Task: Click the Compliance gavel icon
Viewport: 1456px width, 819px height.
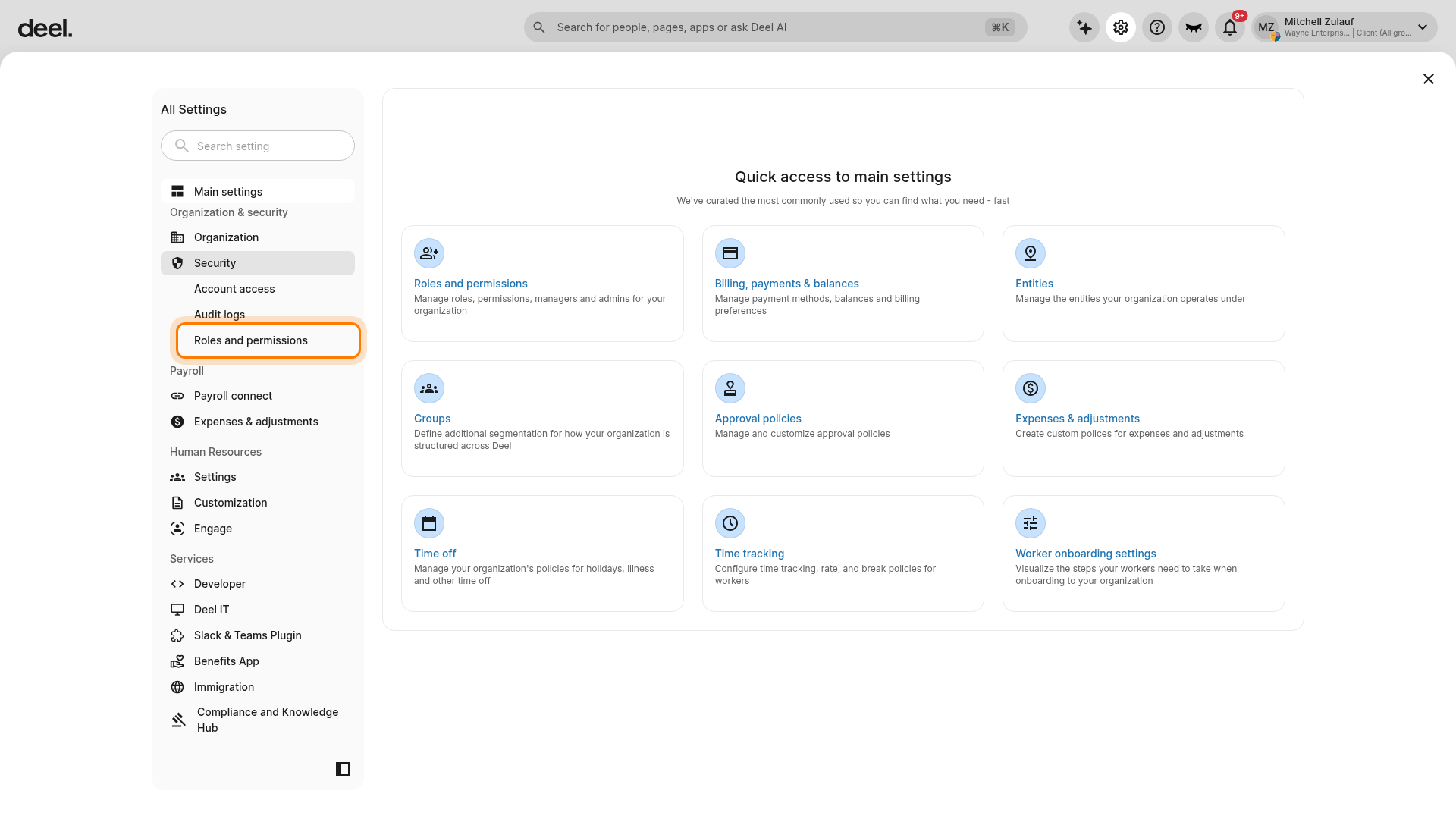Action: pyautogui.click(x=178, y=720)
